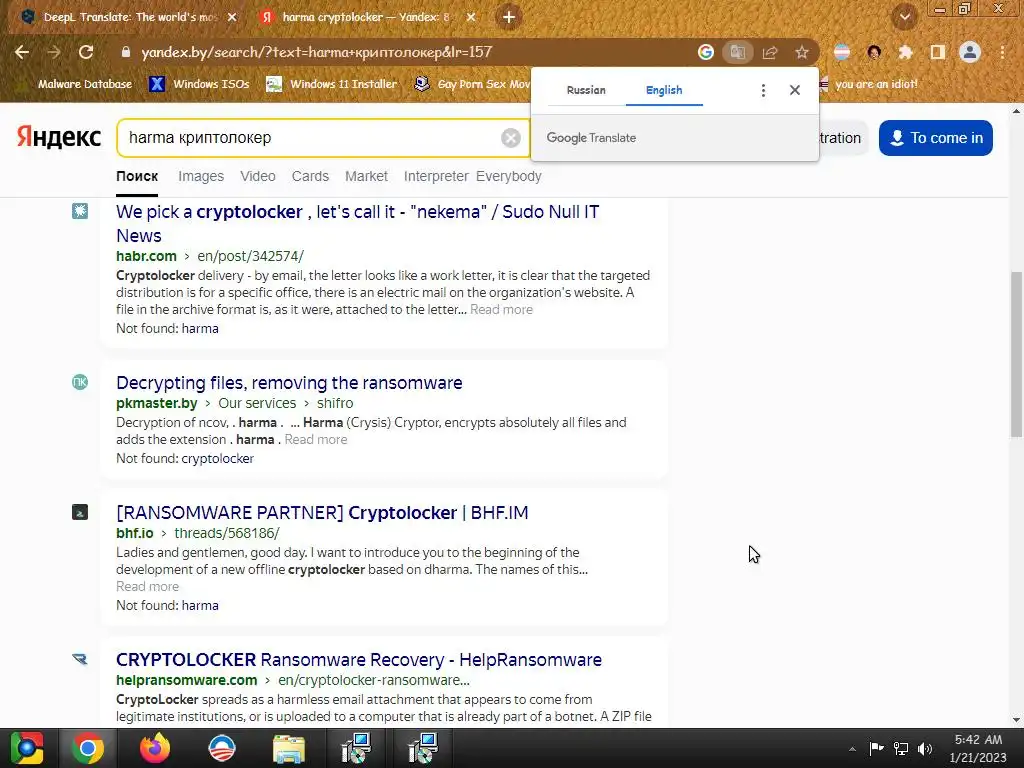Click the habr result favicon
Image resolution: width=1024 pixels, height=768 pixels.
coord(80,211)
